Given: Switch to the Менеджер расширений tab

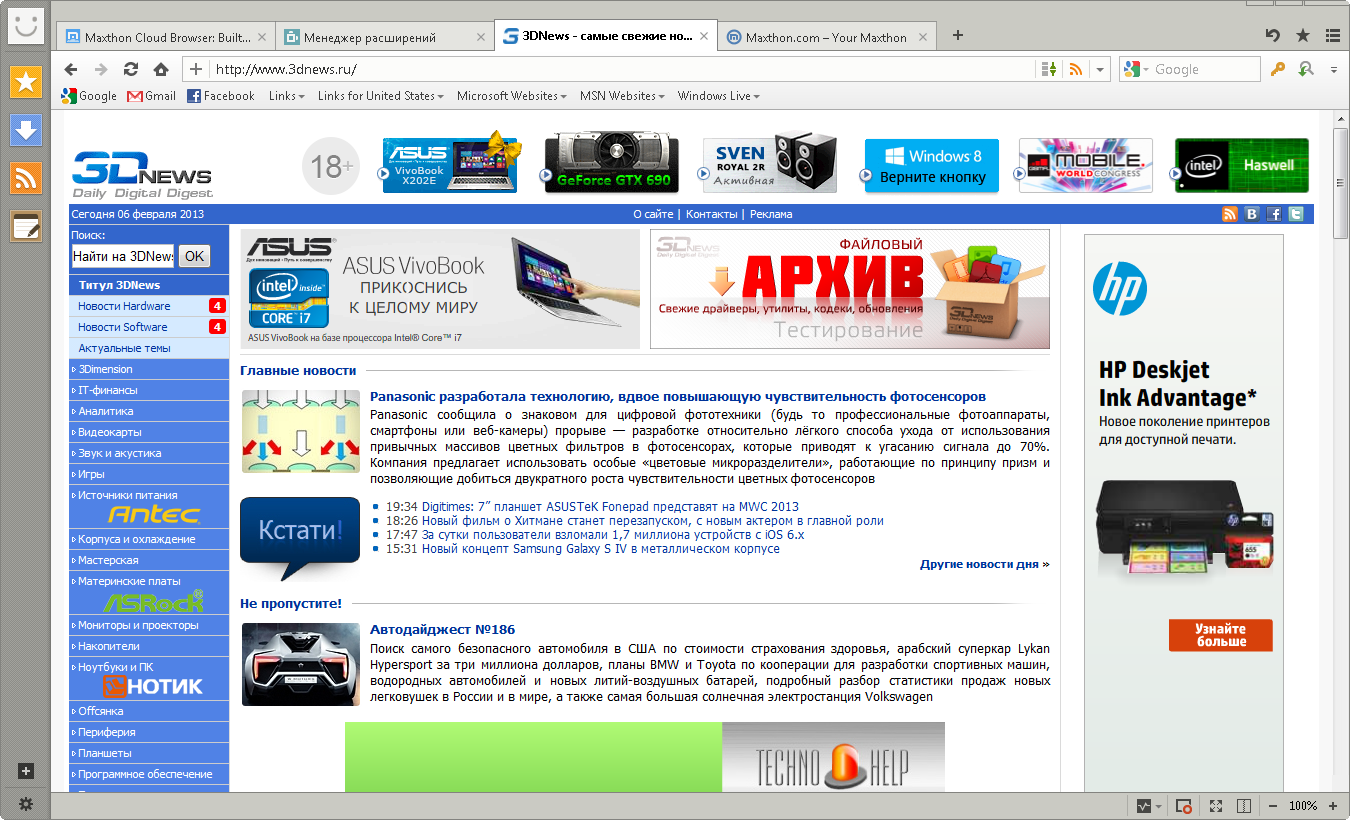Looking at the screenshot, I should [384, 37].
